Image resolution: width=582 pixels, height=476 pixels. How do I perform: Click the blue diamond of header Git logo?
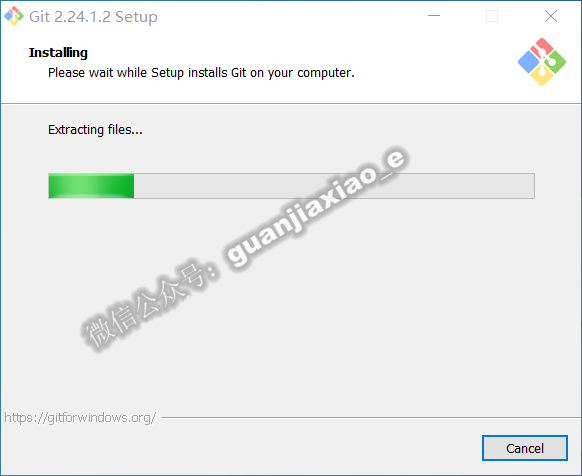(x=529, y=62)
